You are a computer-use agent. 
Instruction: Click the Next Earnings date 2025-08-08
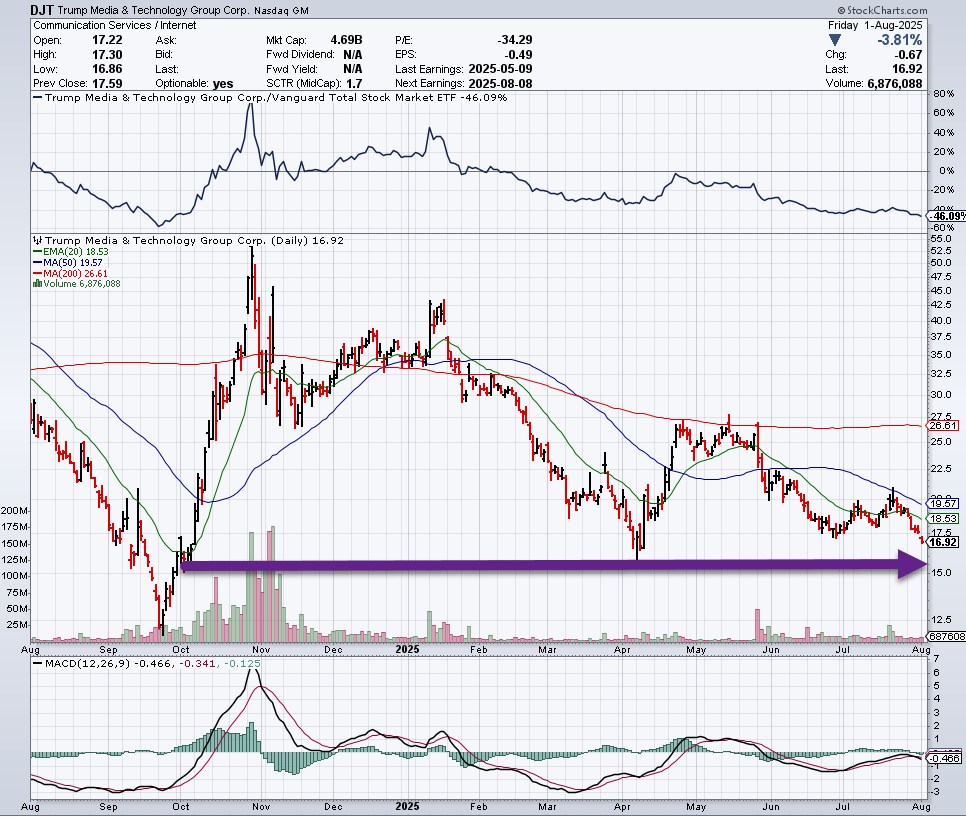(500, 84)
